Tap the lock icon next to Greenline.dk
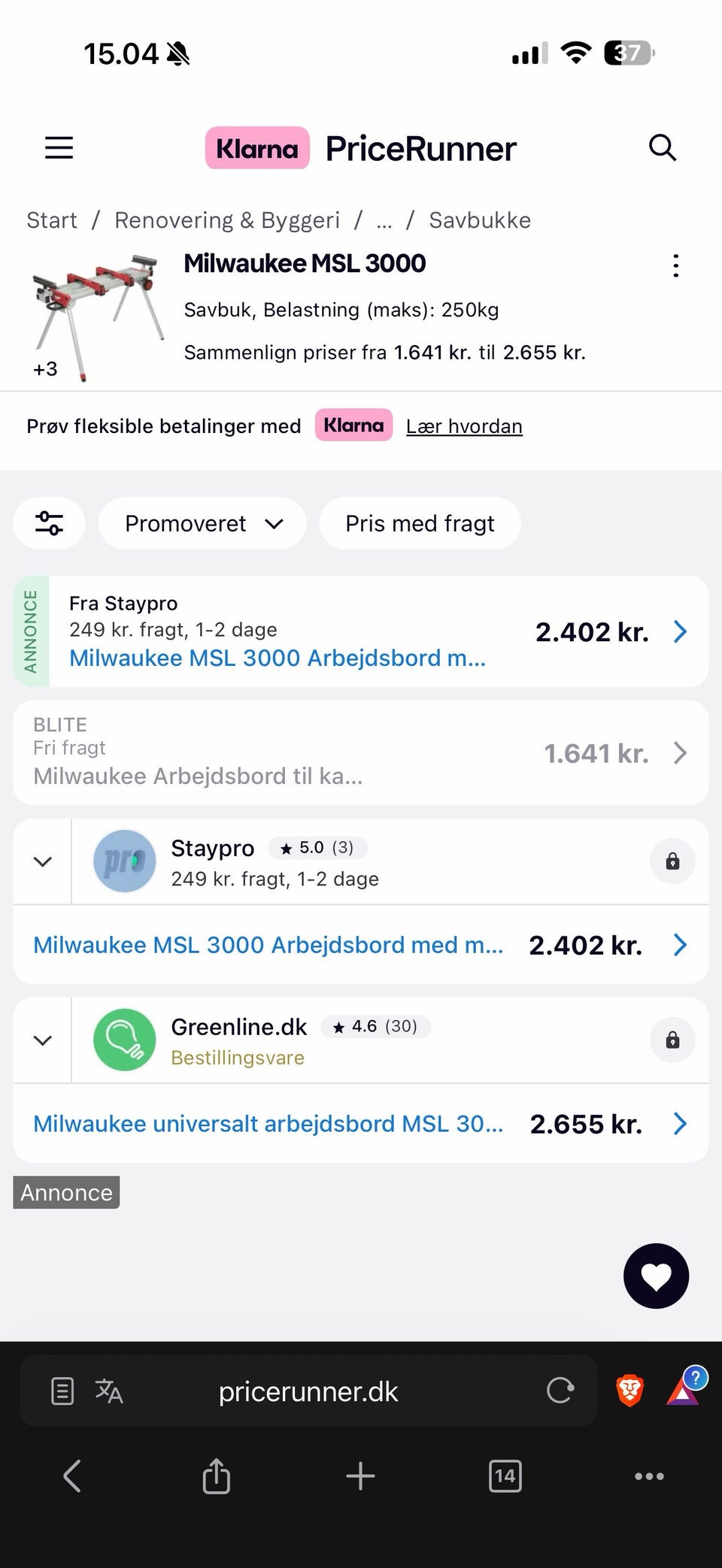The image size is (722, 1568). coord(672,1040)
